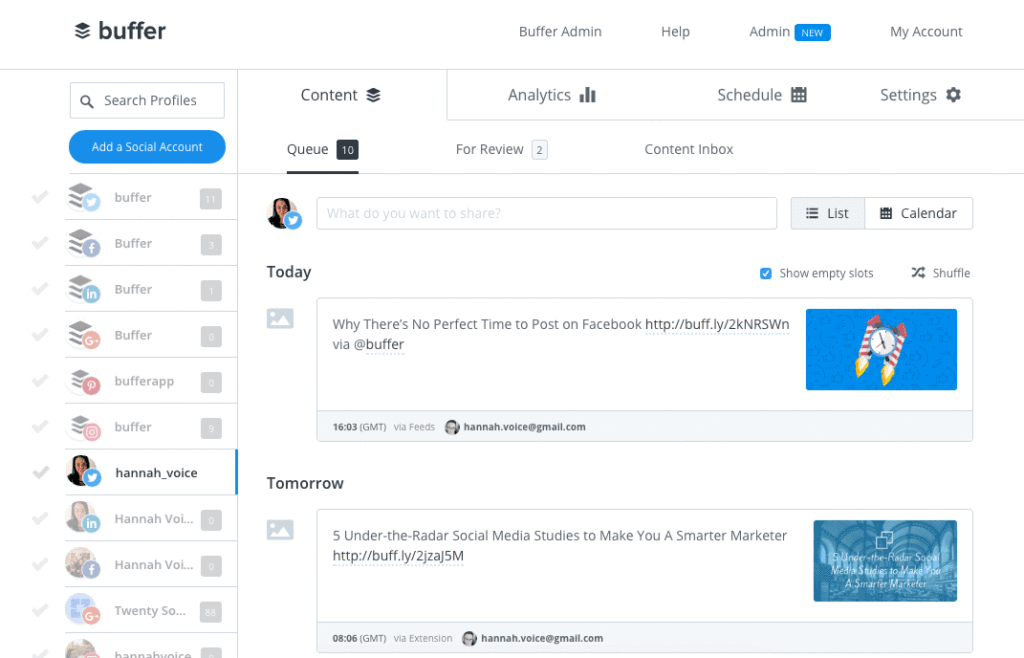Toggle the Show empty slots checkbox
This screenshot has height=658, width=1024.
(765, 274)
